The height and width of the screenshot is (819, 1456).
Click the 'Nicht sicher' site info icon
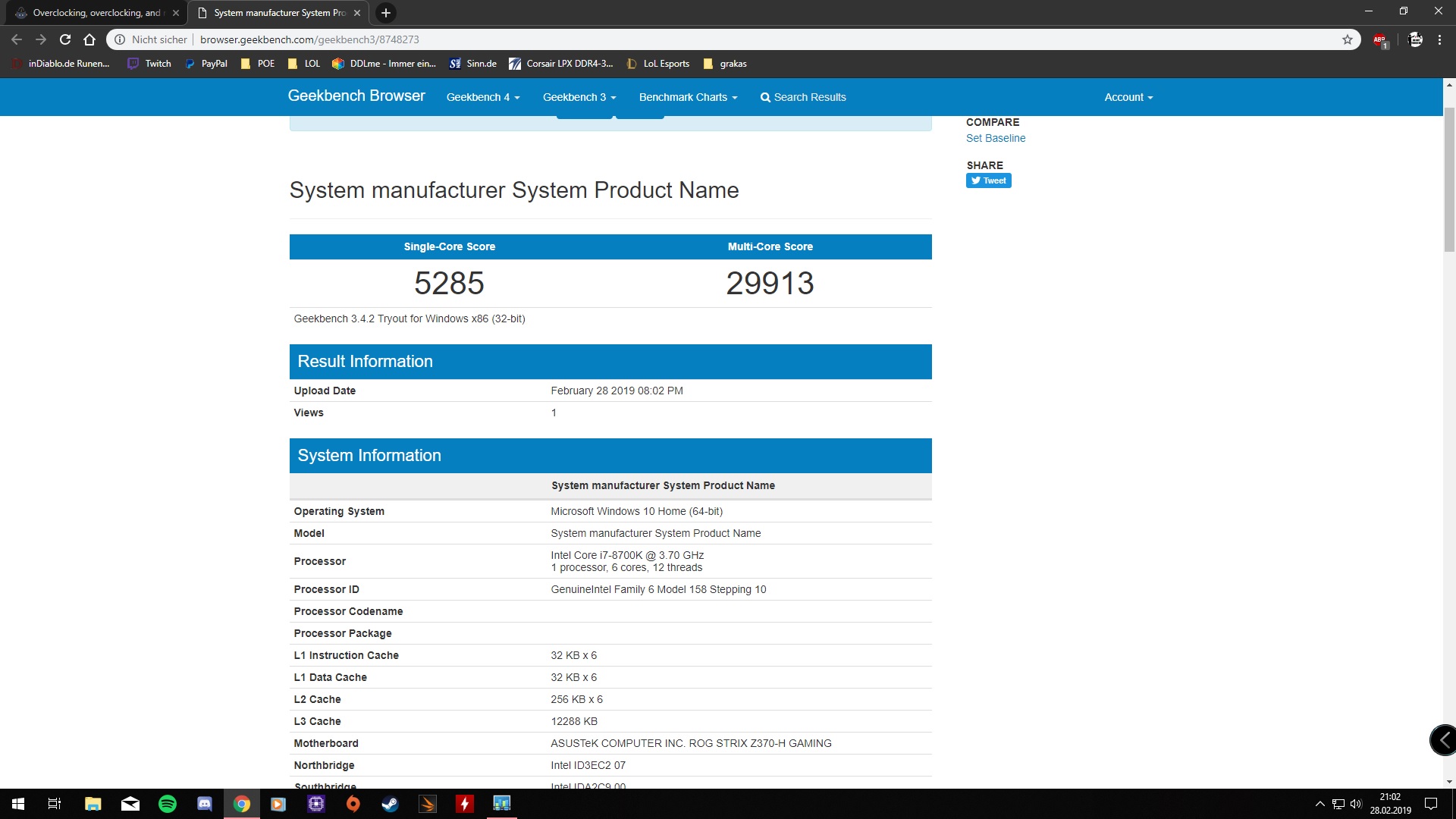[x=120, y=39]
